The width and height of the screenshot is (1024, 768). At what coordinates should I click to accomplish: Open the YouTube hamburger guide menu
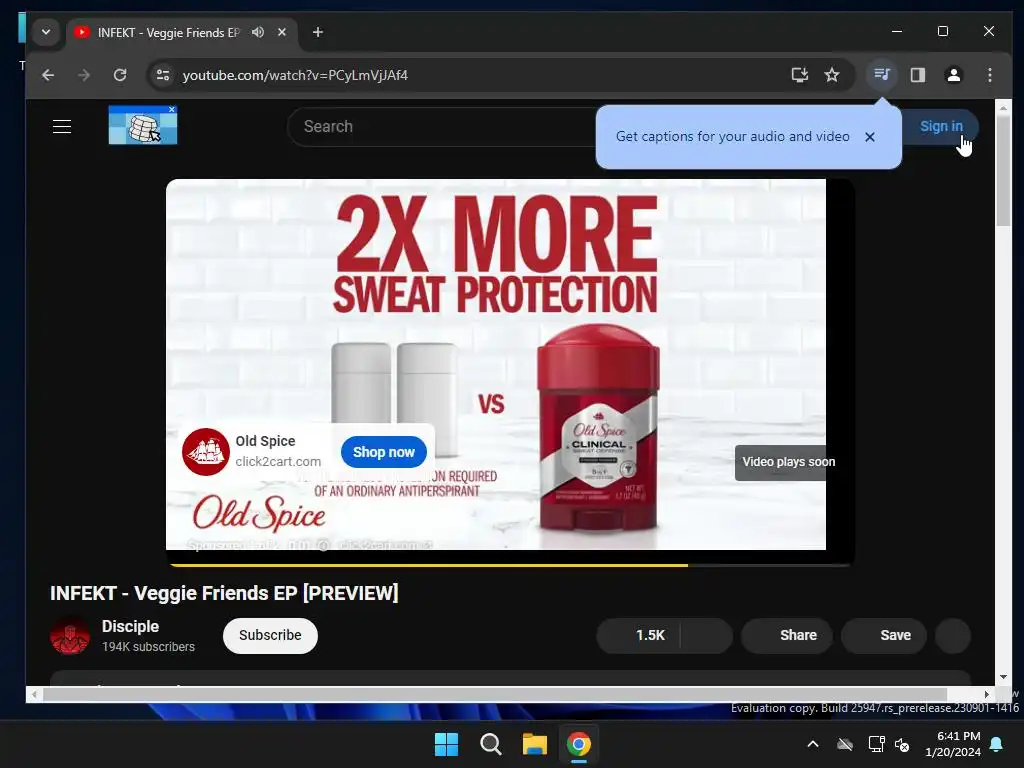pos(62,126)
